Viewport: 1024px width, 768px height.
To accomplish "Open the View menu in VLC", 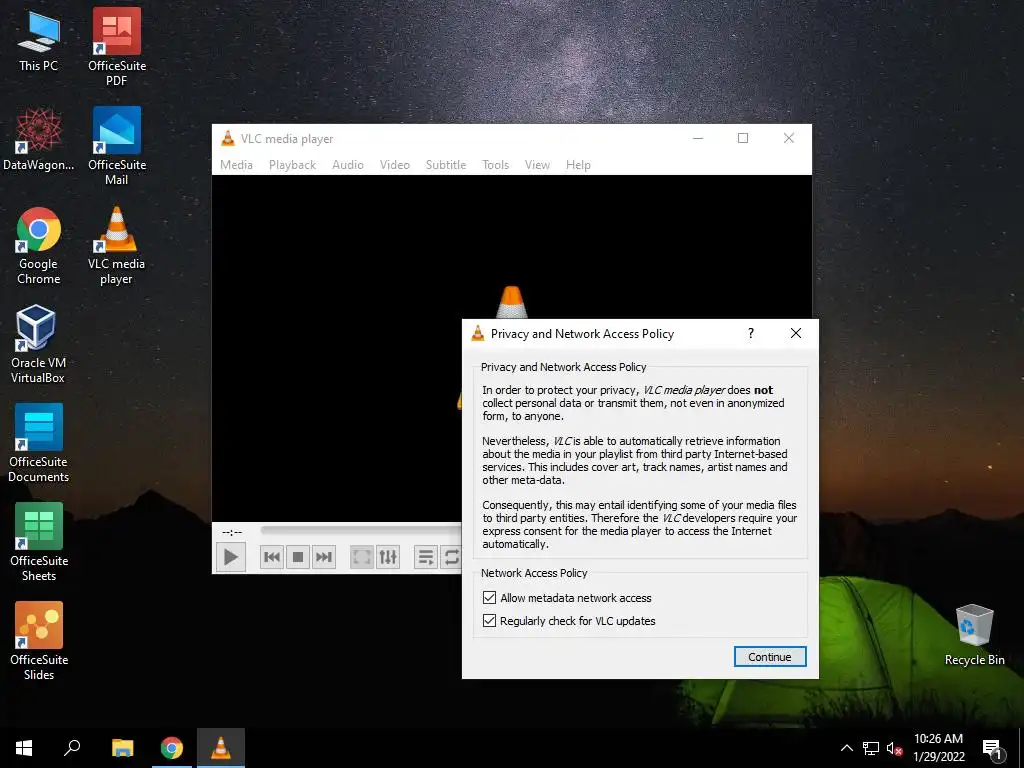I will pos(537,165).
